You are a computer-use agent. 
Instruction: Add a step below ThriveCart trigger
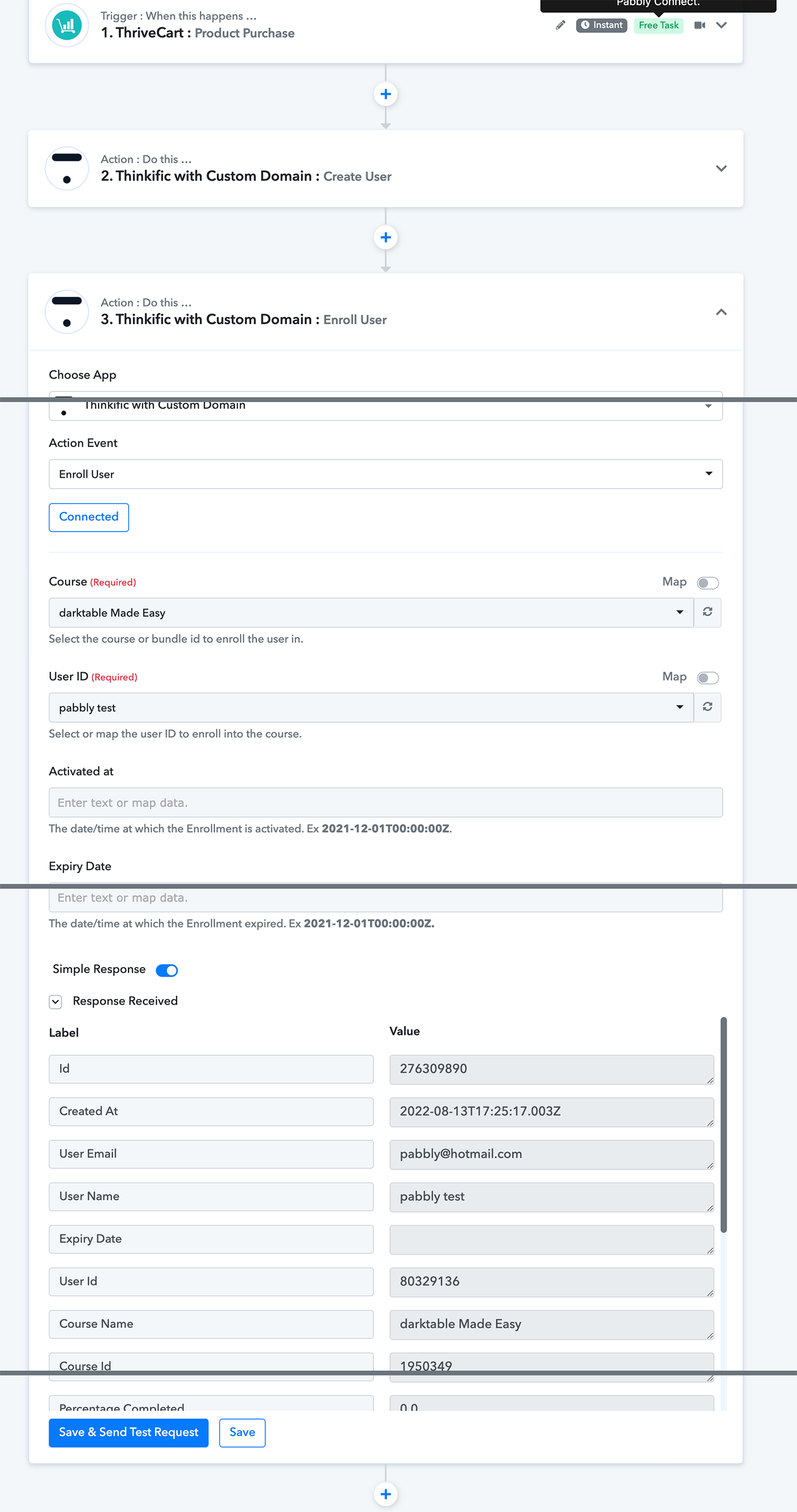coord(385,94)
